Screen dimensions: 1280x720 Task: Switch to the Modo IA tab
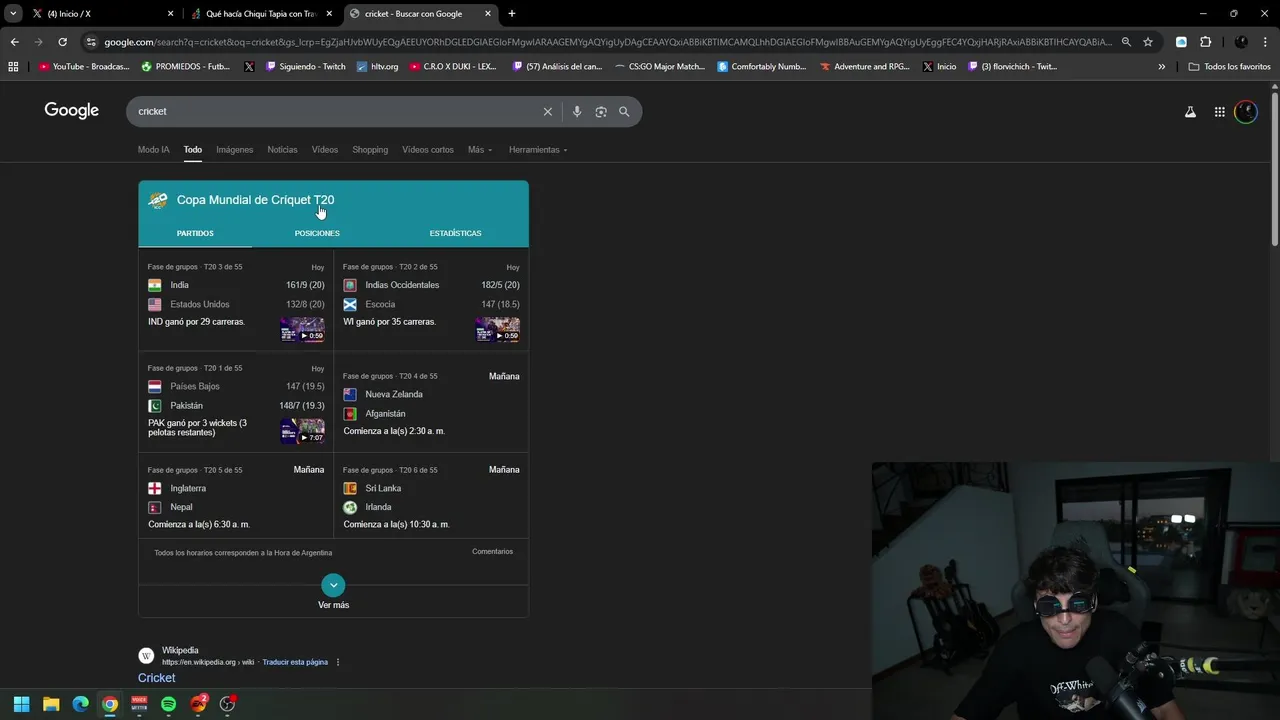click(x=153, y=150)
